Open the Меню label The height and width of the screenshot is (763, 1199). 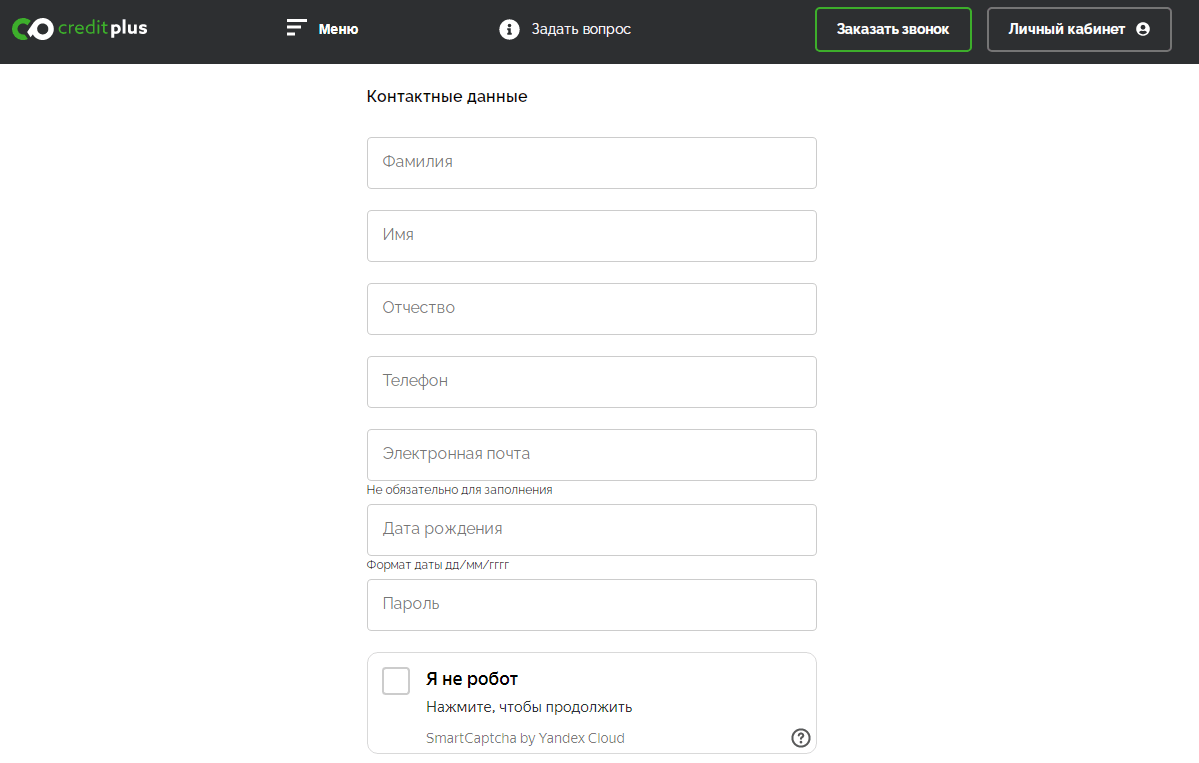(x=339, y=29)
